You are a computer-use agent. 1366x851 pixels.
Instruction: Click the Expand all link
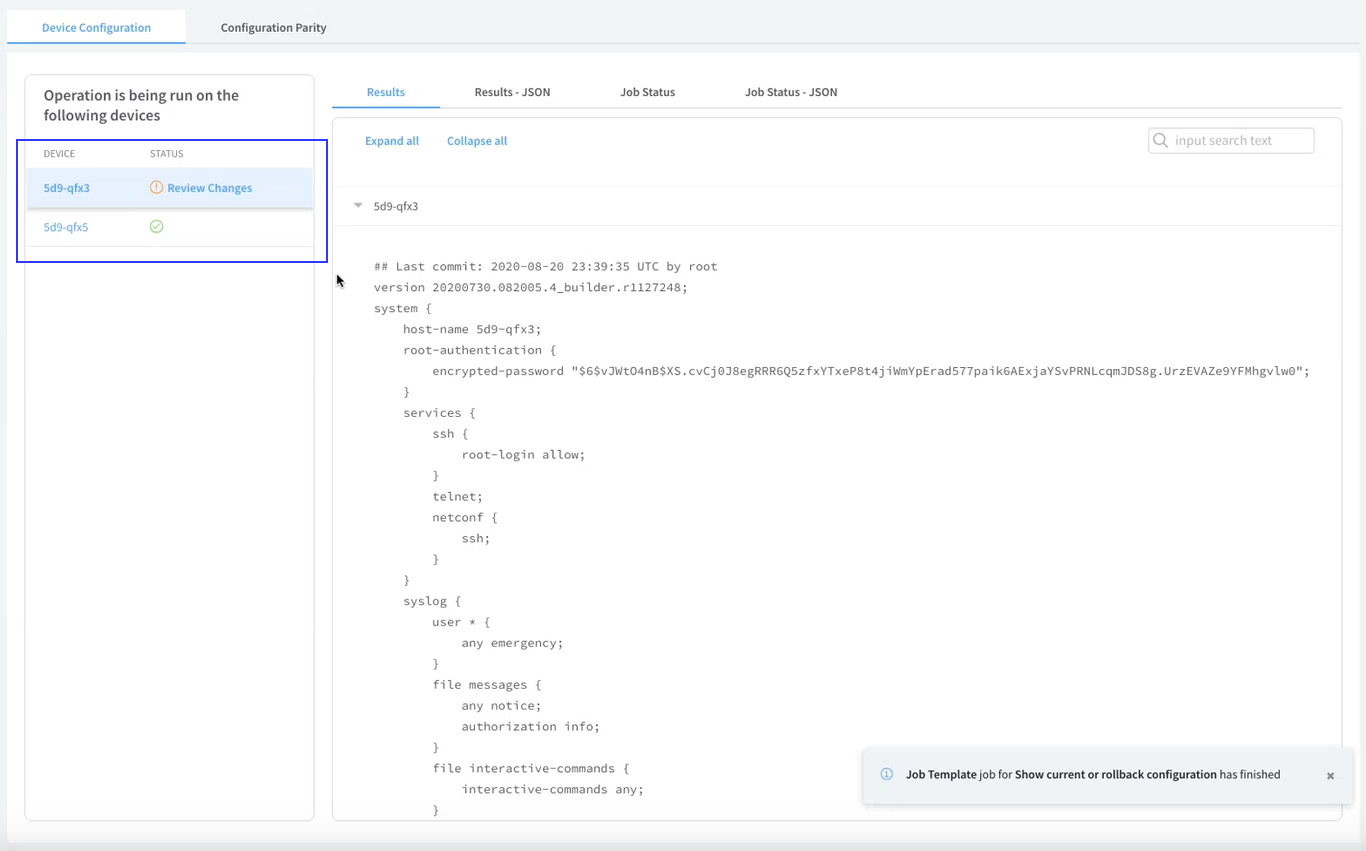point(391,141)
